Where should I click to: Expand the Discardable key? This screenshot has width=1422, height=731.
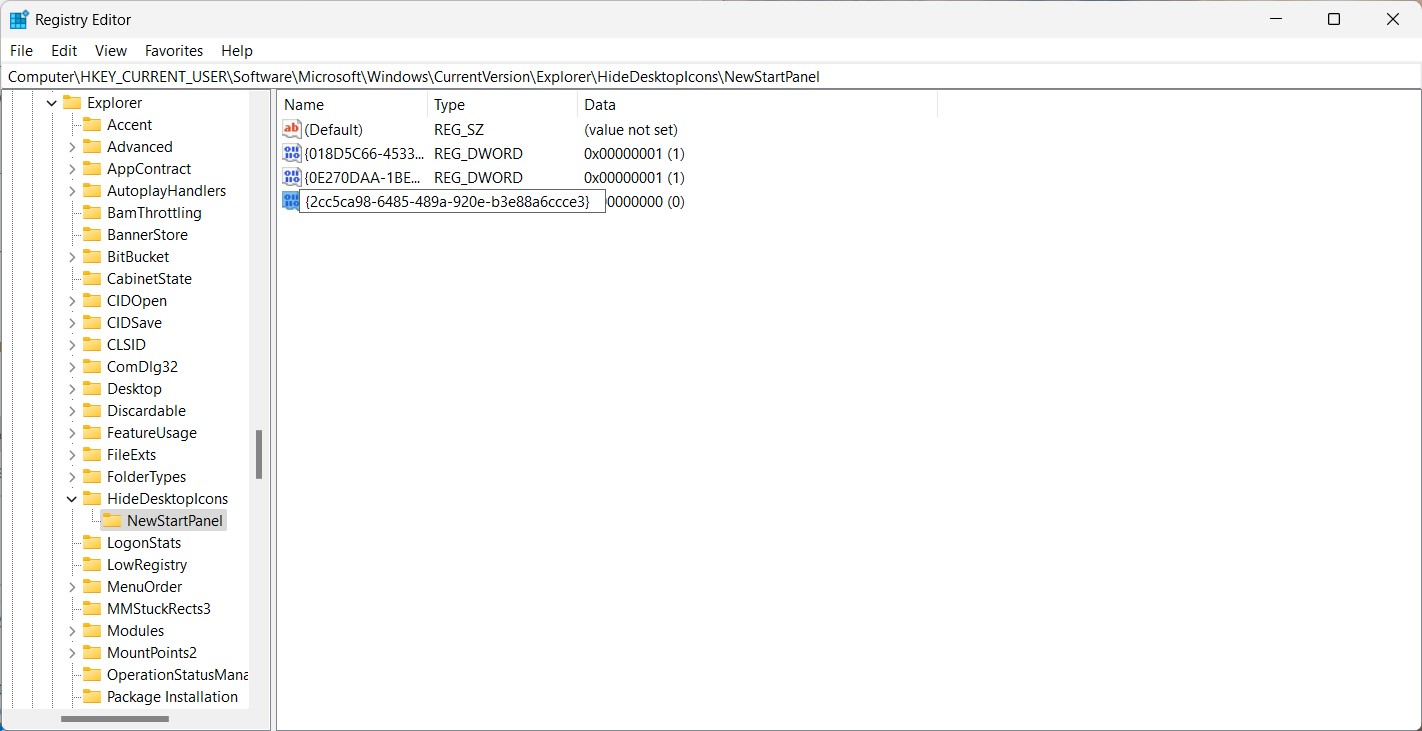(72, 411)
